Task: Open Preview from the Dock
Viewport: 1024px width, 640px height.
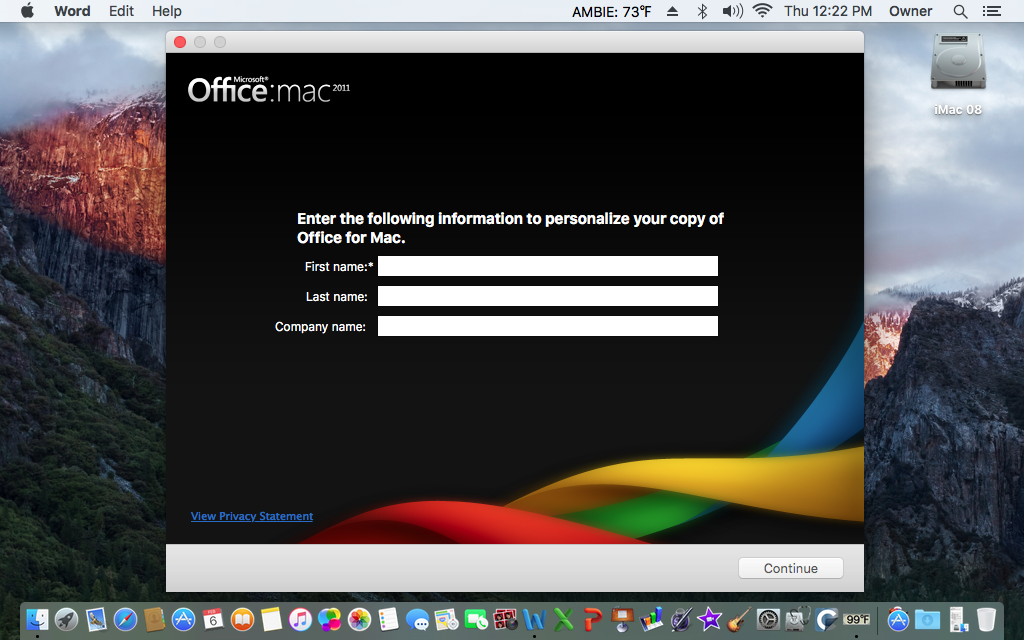Action: [96, 618]
